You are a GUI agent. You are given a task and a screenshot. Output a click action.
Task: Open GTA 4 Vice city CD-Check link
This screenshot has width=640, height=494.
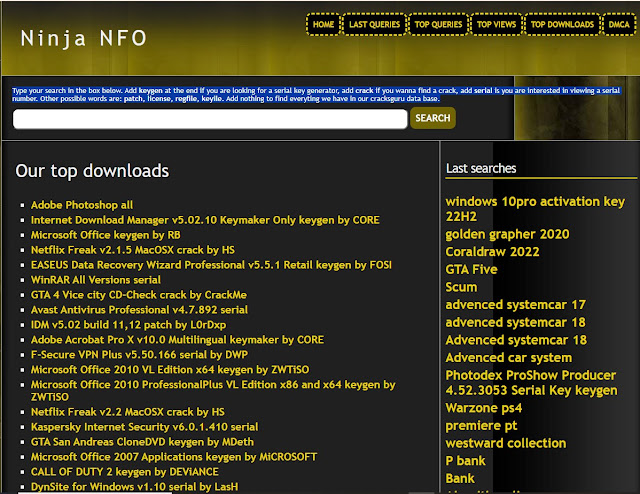(x=139, y=295)
